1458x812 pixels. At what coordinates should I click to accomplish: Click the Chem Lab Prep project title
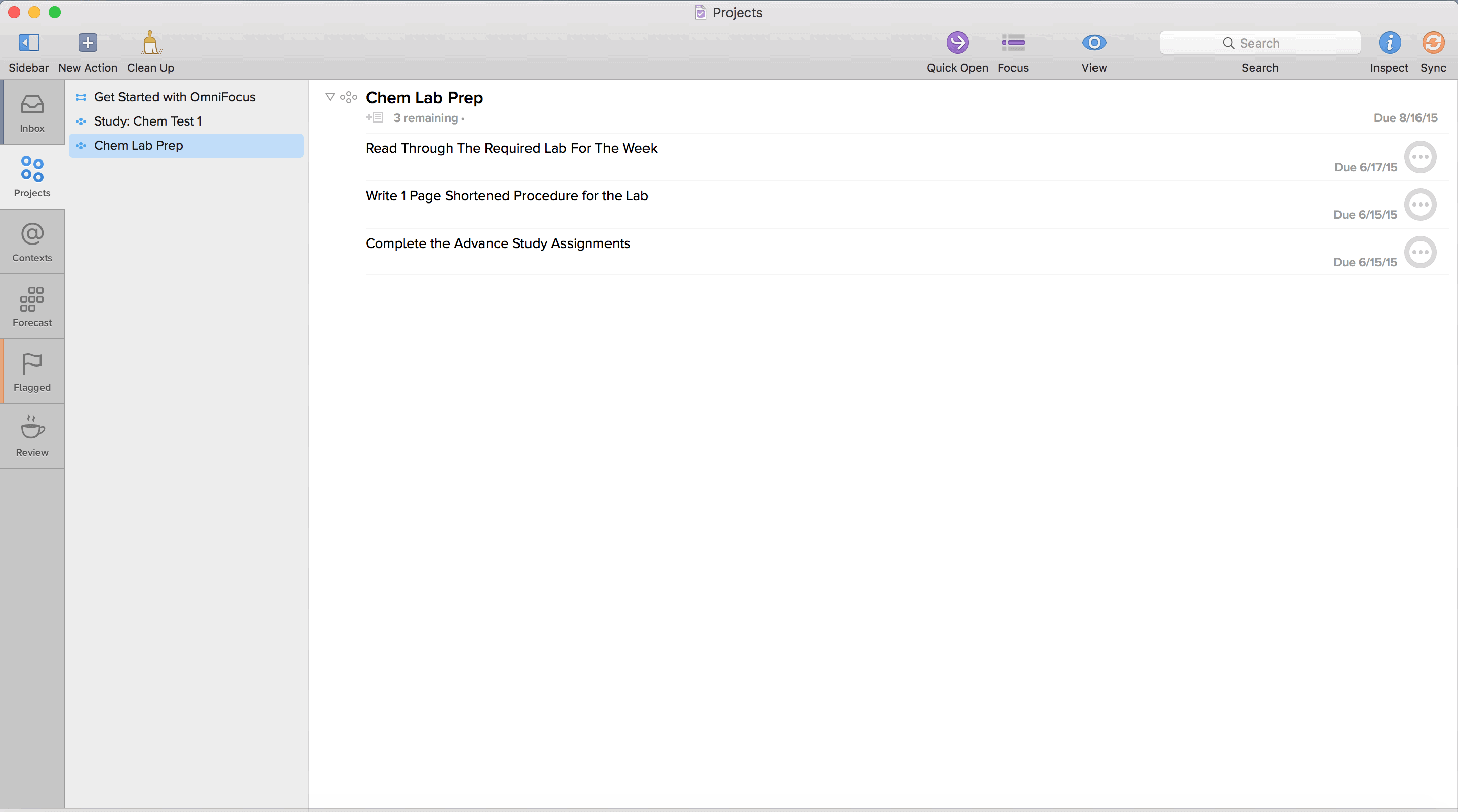tap(424, 97)
